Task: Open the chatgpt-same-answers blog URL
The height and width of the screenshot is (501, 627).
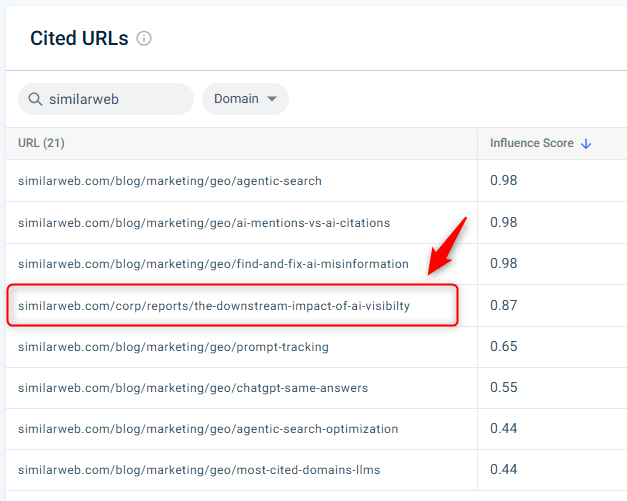Action: coord(193,388)
